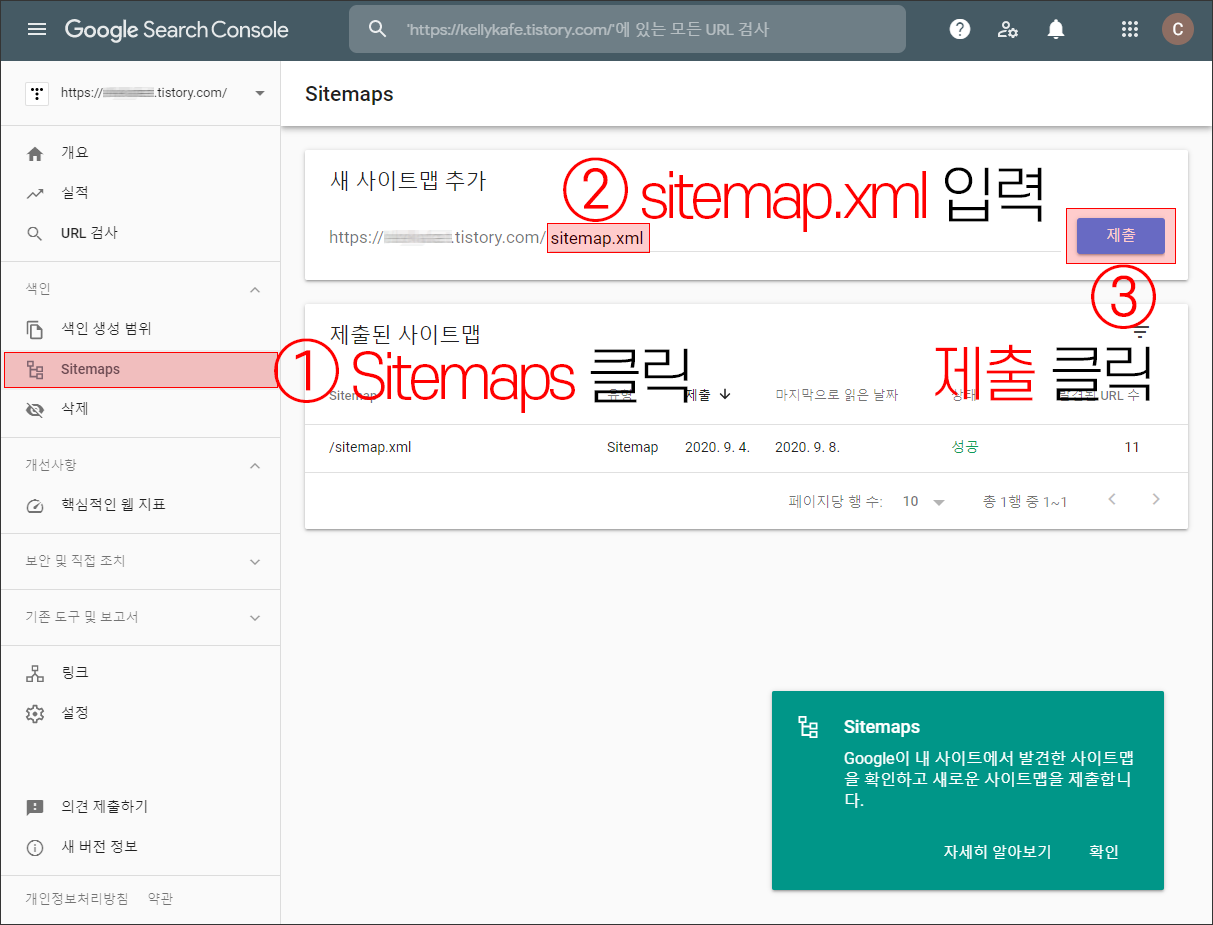The height and width of the screenshot is (925, 1213).
Task: Open the 개인정보처리방침 link
Action: tap(77, 899)
